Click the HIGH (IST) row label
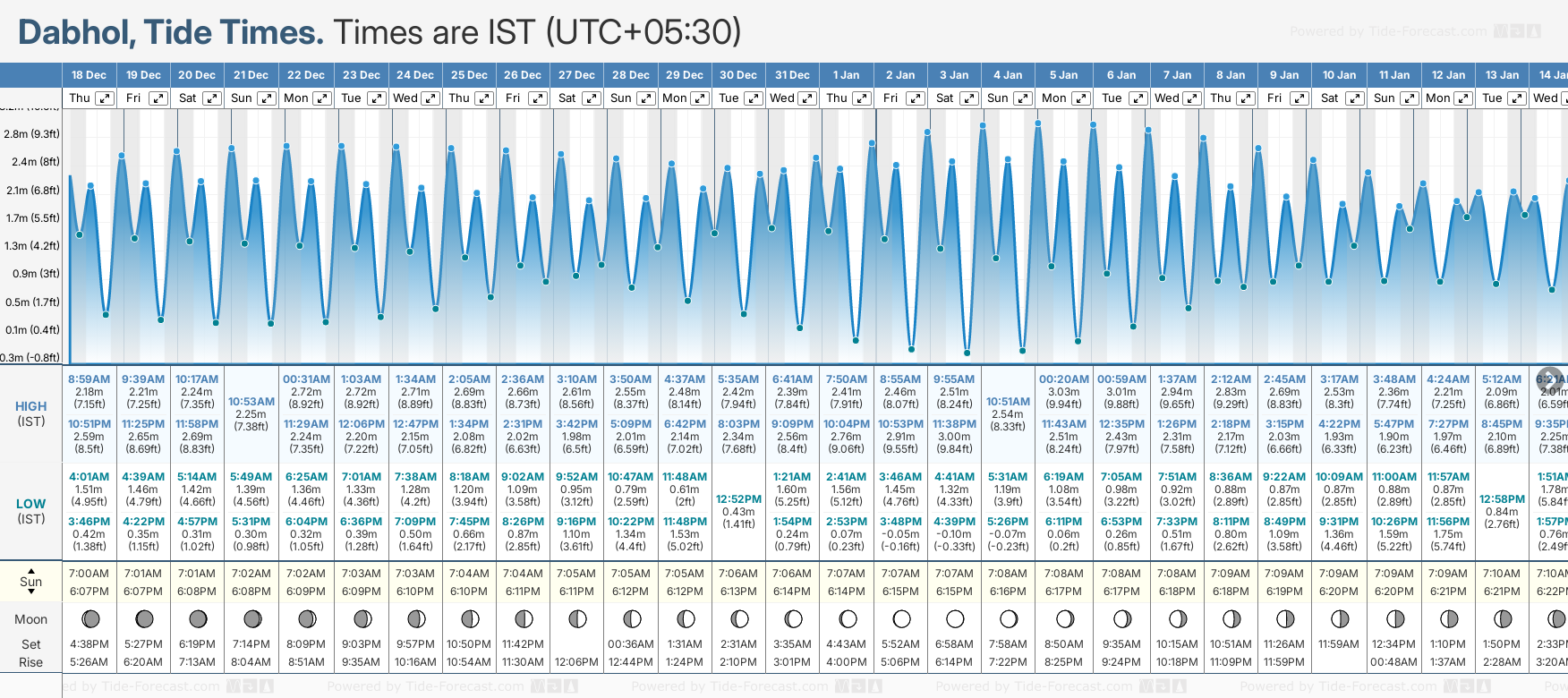The image size is (1568, 698). 31,413
